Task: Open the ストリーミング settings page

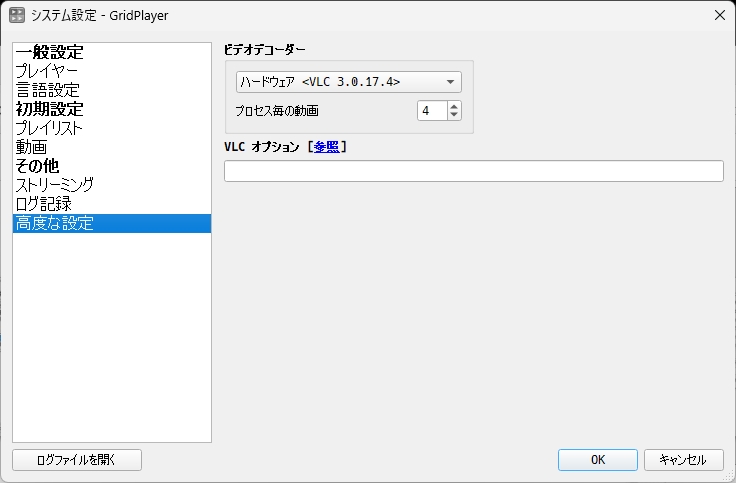Action: tap(55, 185)
